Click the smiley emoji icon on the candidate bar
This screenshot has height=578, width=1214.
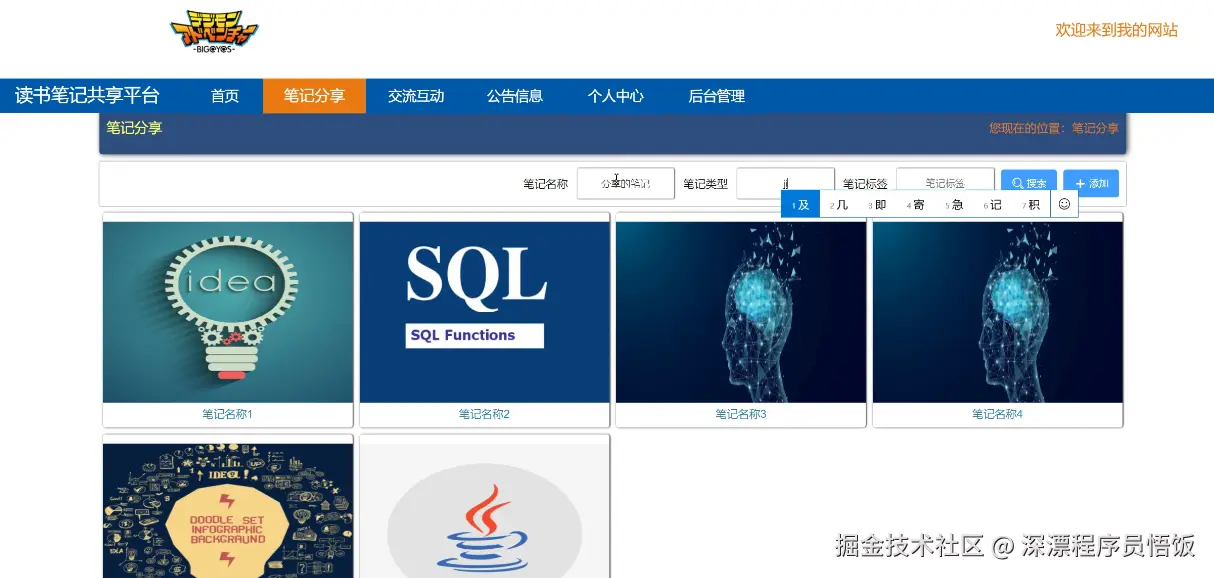pyautogui.click(x=1063, y=204)
